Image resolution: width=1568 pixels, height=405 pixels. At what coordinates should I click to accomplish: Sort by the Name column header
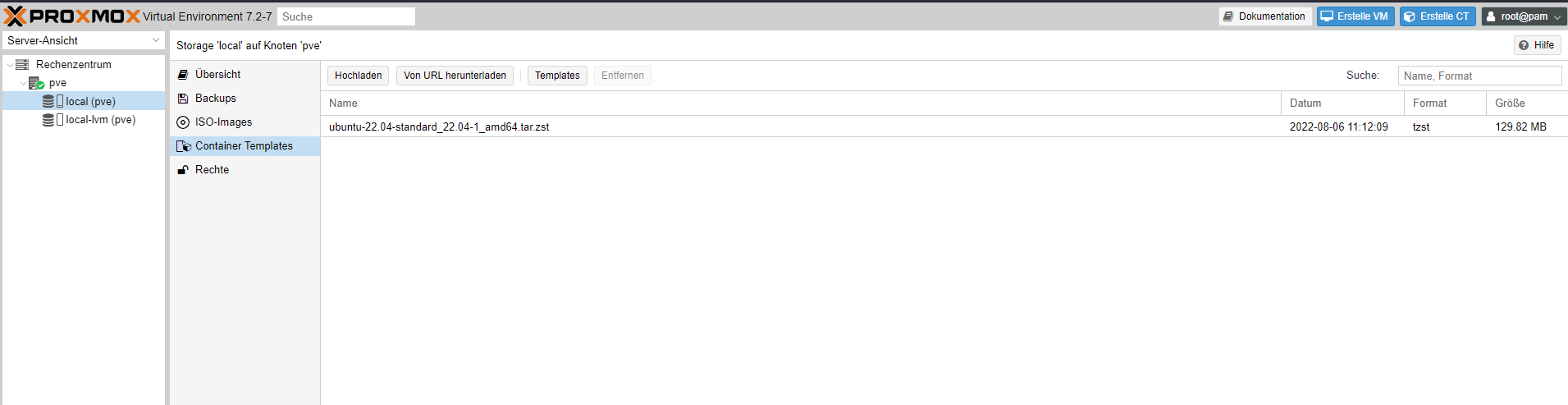(x=800, y=104)
